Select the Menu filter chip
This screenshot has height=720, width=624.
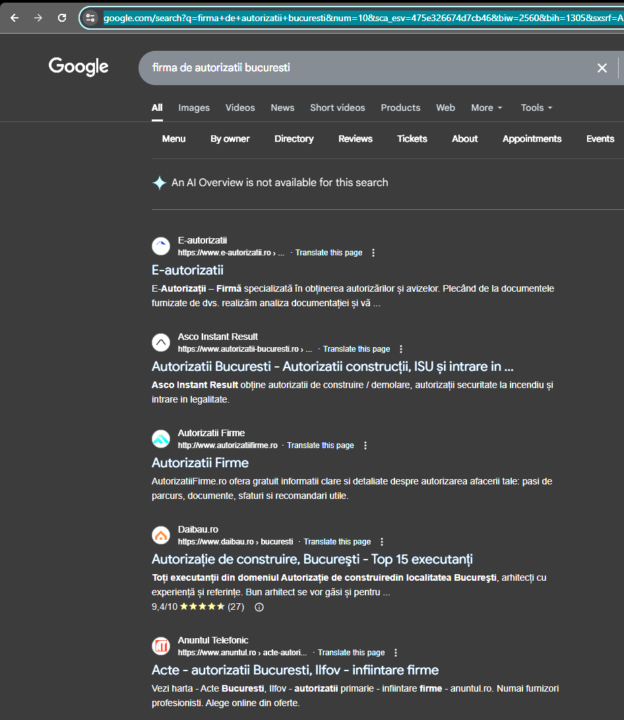click(x=174, y=139)
